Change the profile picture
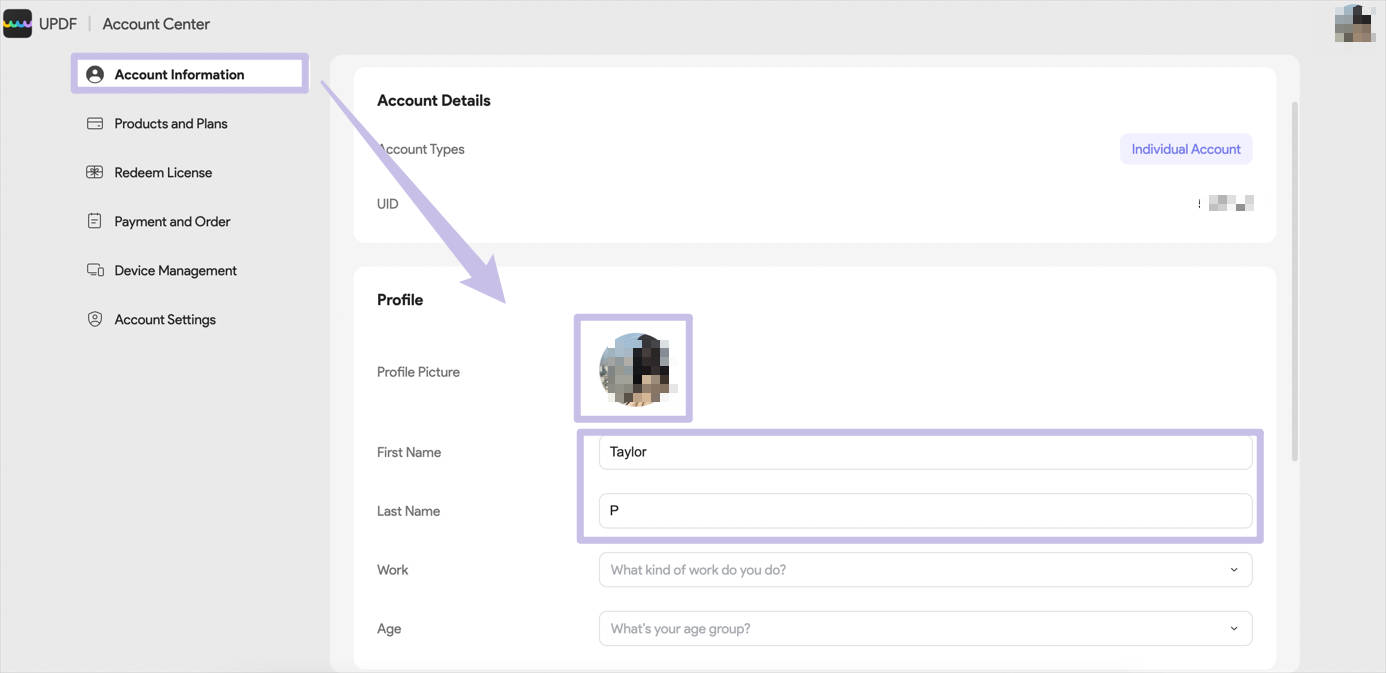 pyautogui.click(x=634, y=369)
